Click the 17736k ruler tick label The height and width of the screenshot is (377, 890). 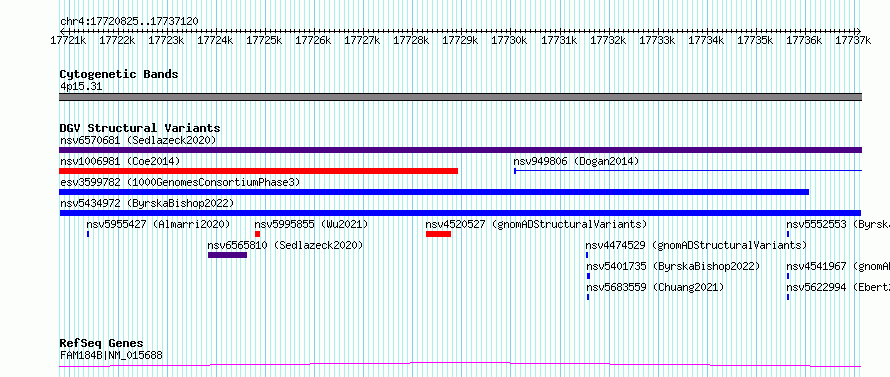(x=804, y=40)
